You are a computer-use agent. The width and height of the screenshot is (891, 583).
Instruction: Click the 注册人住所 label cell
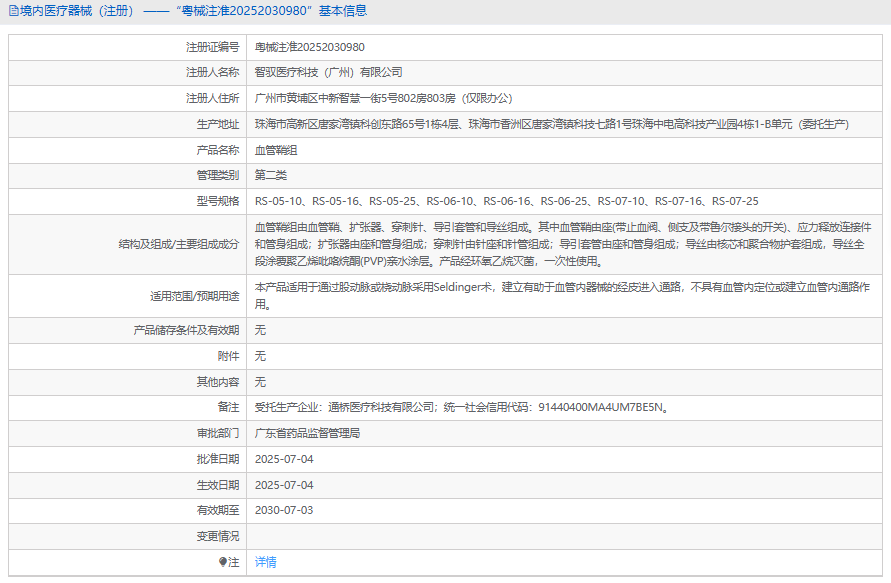coord(127,98)
